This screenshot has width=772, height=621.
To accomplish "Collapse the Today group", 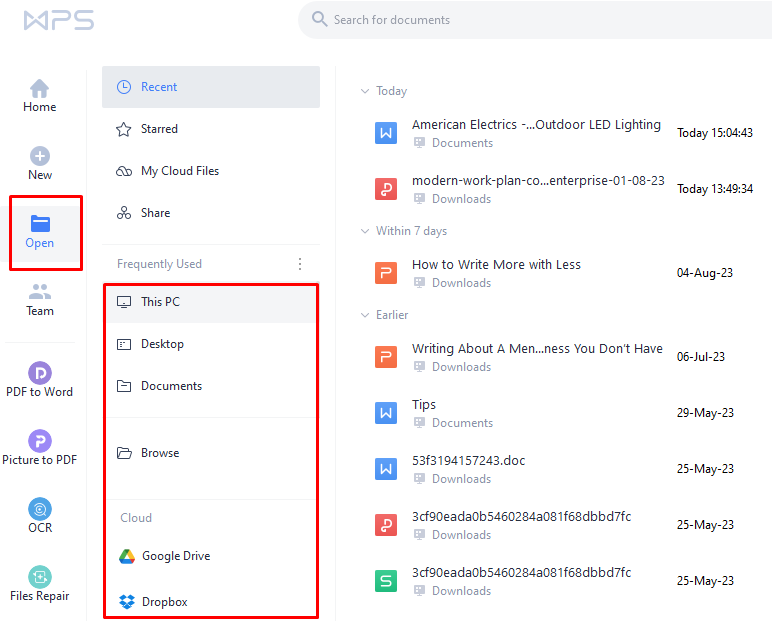I will [365, 91].
